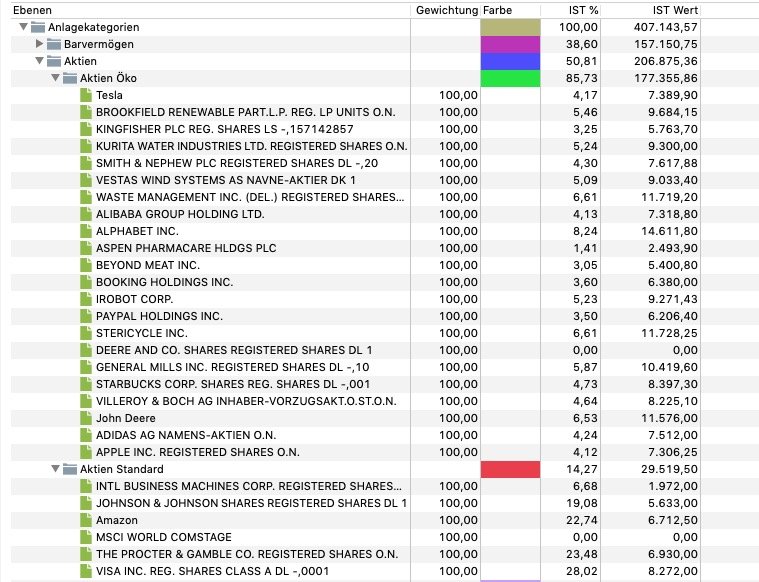The image size is (759, 582).
Task: Click the Barvermögen folder icon
Action: pos(54,44)
